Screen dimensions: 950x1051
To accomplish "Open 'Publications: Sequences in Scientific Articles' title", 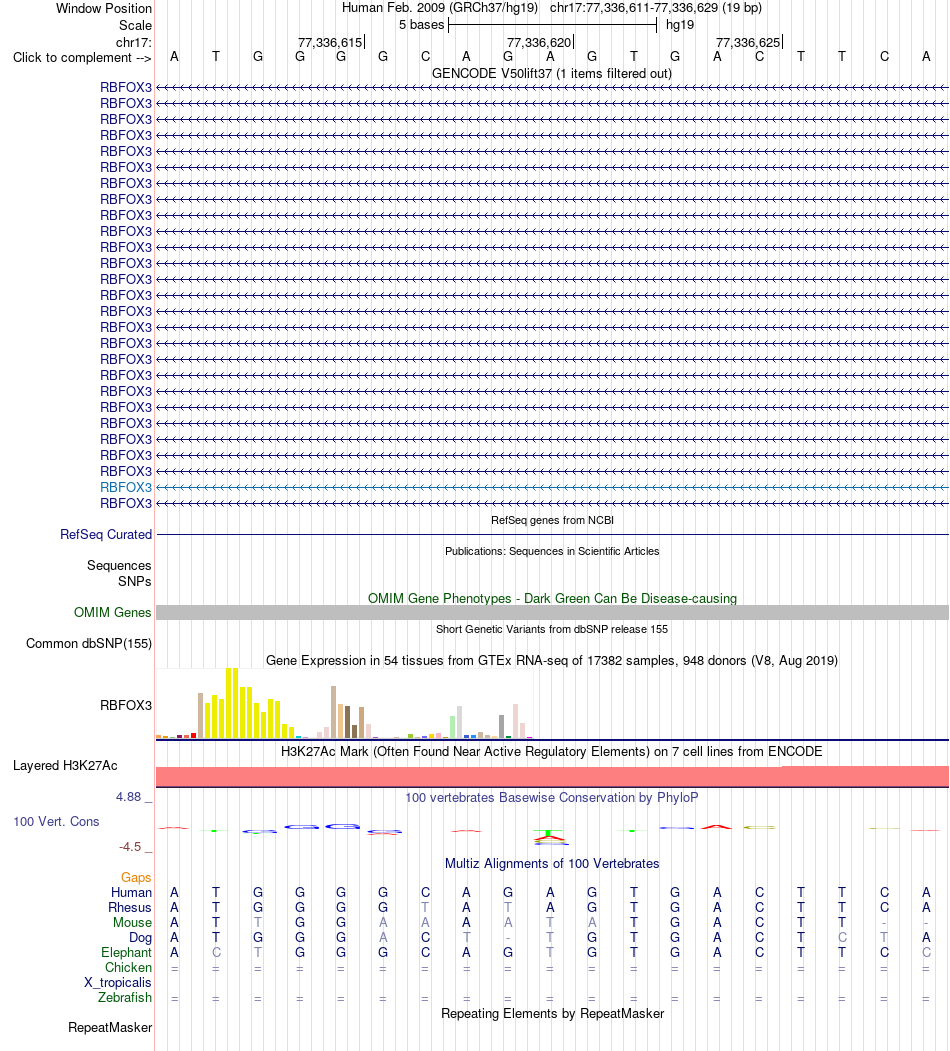I will click(x=552, y=551).
